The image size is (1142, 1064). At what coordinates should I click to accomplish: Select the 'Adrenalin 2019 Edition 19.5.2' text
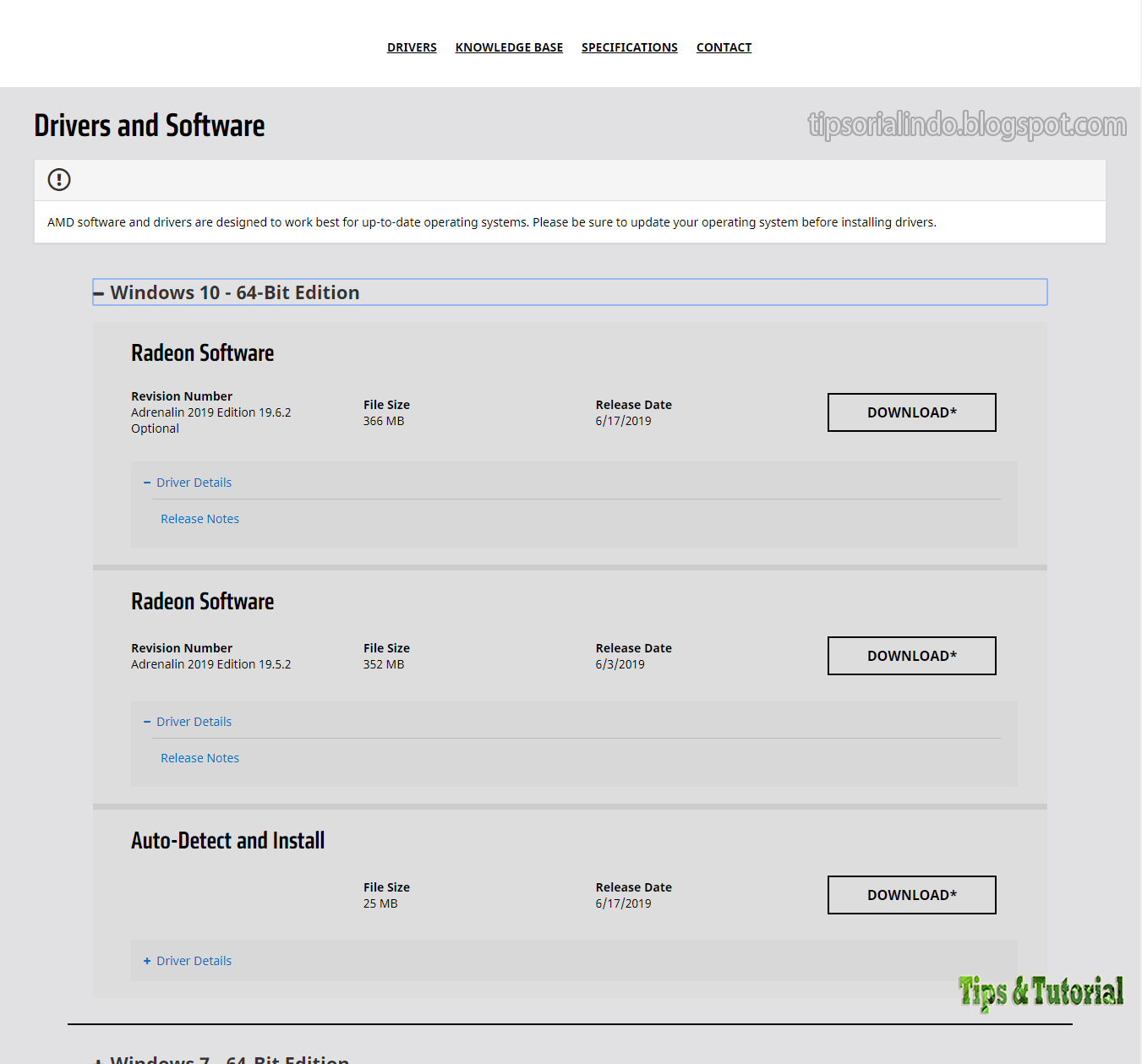point(211,664)
